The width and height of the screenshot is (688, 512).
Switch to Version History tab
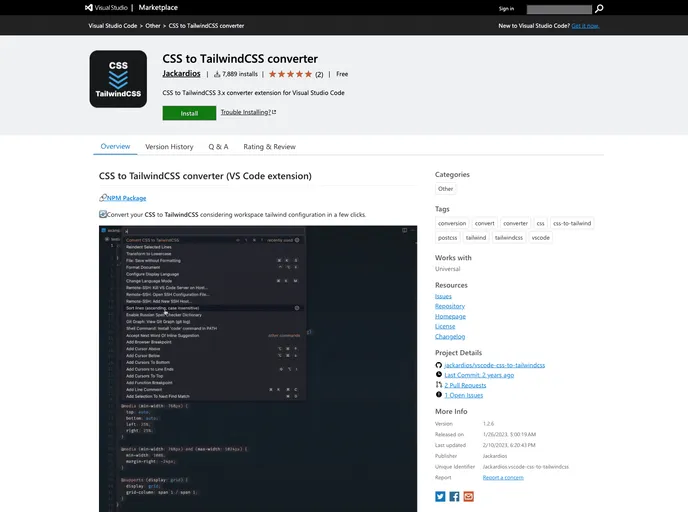(x=169, y=147)
